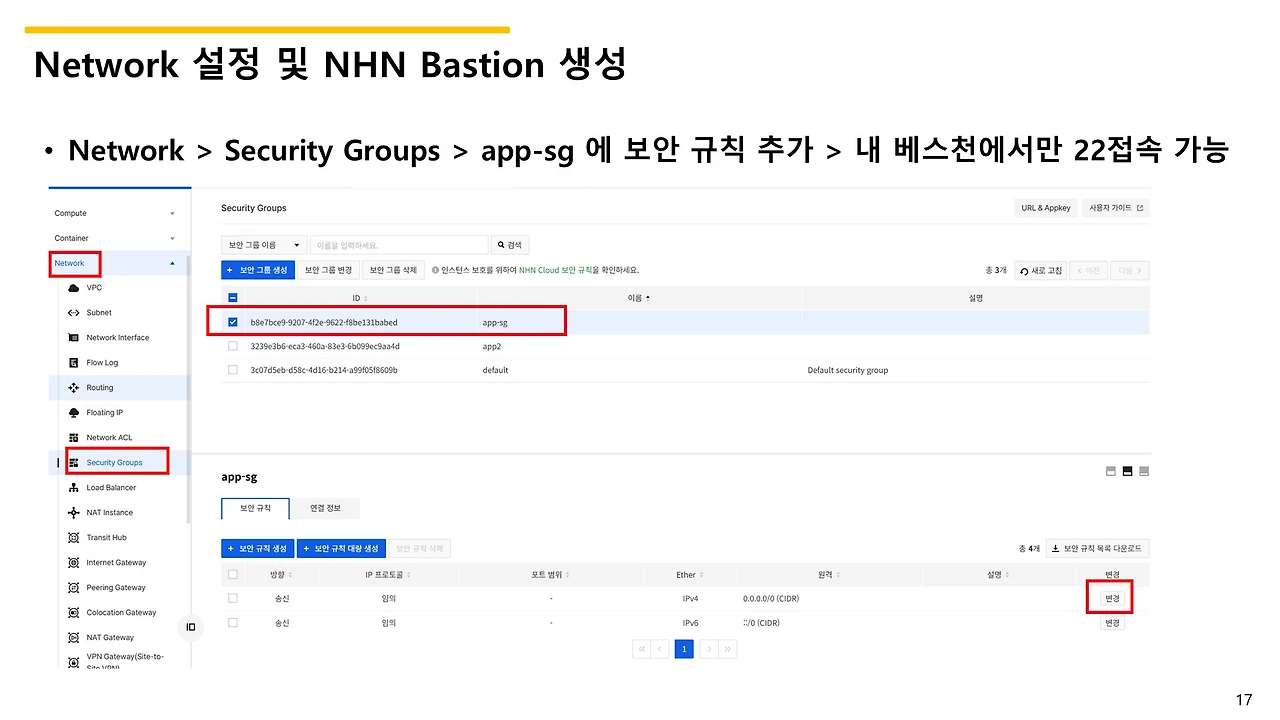Viewport: 1280px width, 720px height.
Task: Click the 보안 그룹 삭제 button
Action: coord(393,270)
